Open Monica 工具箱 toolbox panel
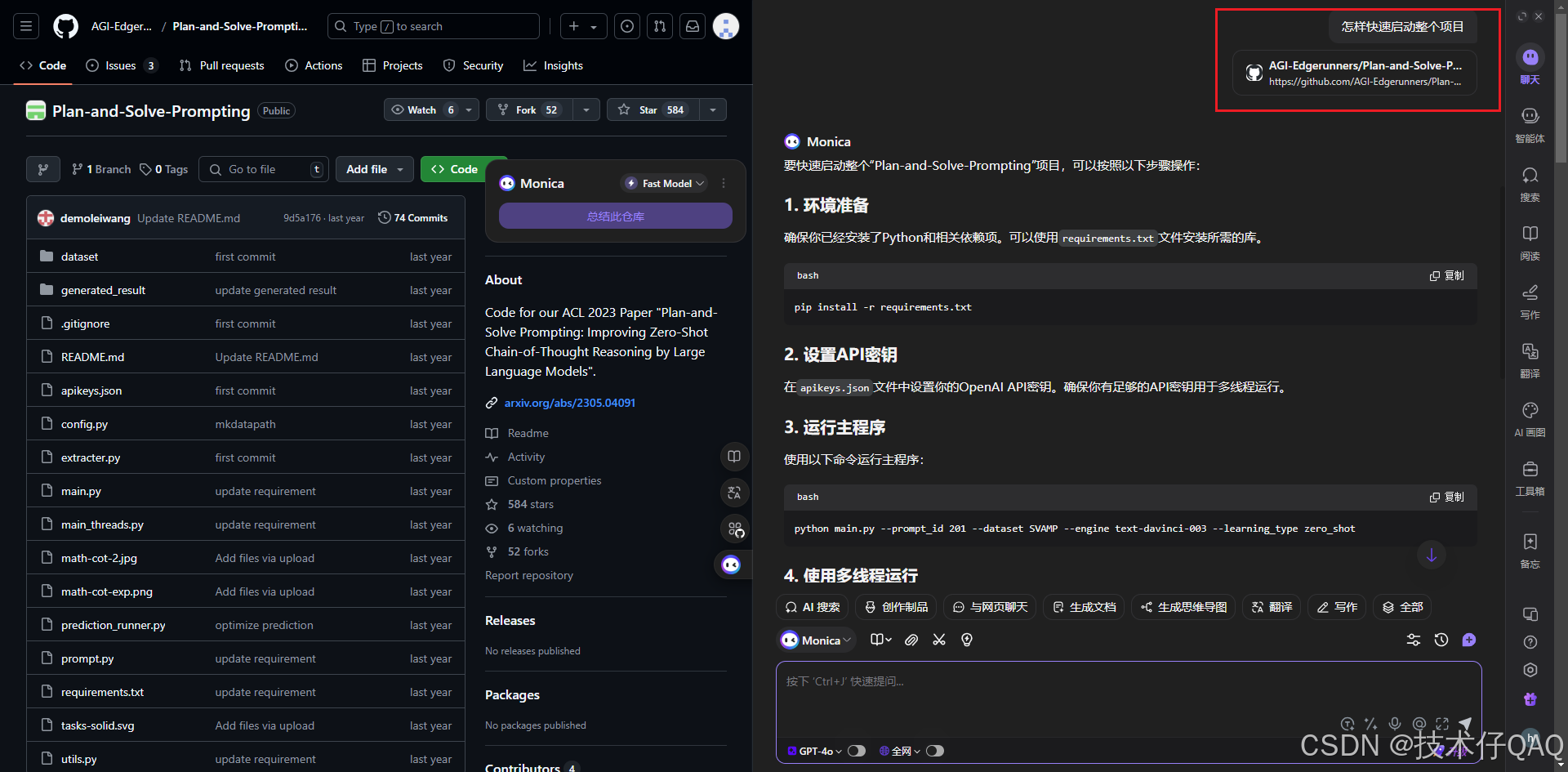Screen dimensions: 1568x772 [x=1530, y=477]
